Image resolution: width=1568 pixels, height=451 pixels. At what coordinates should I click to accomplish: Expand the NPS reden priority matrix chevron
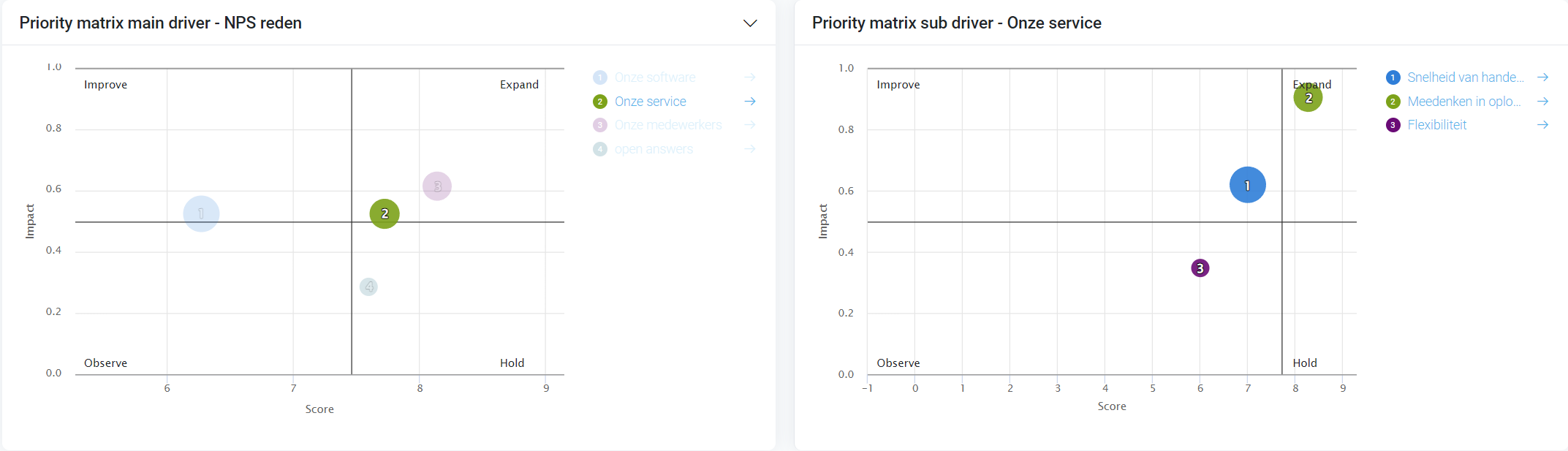pyautogui.click(x=750, y=23)
